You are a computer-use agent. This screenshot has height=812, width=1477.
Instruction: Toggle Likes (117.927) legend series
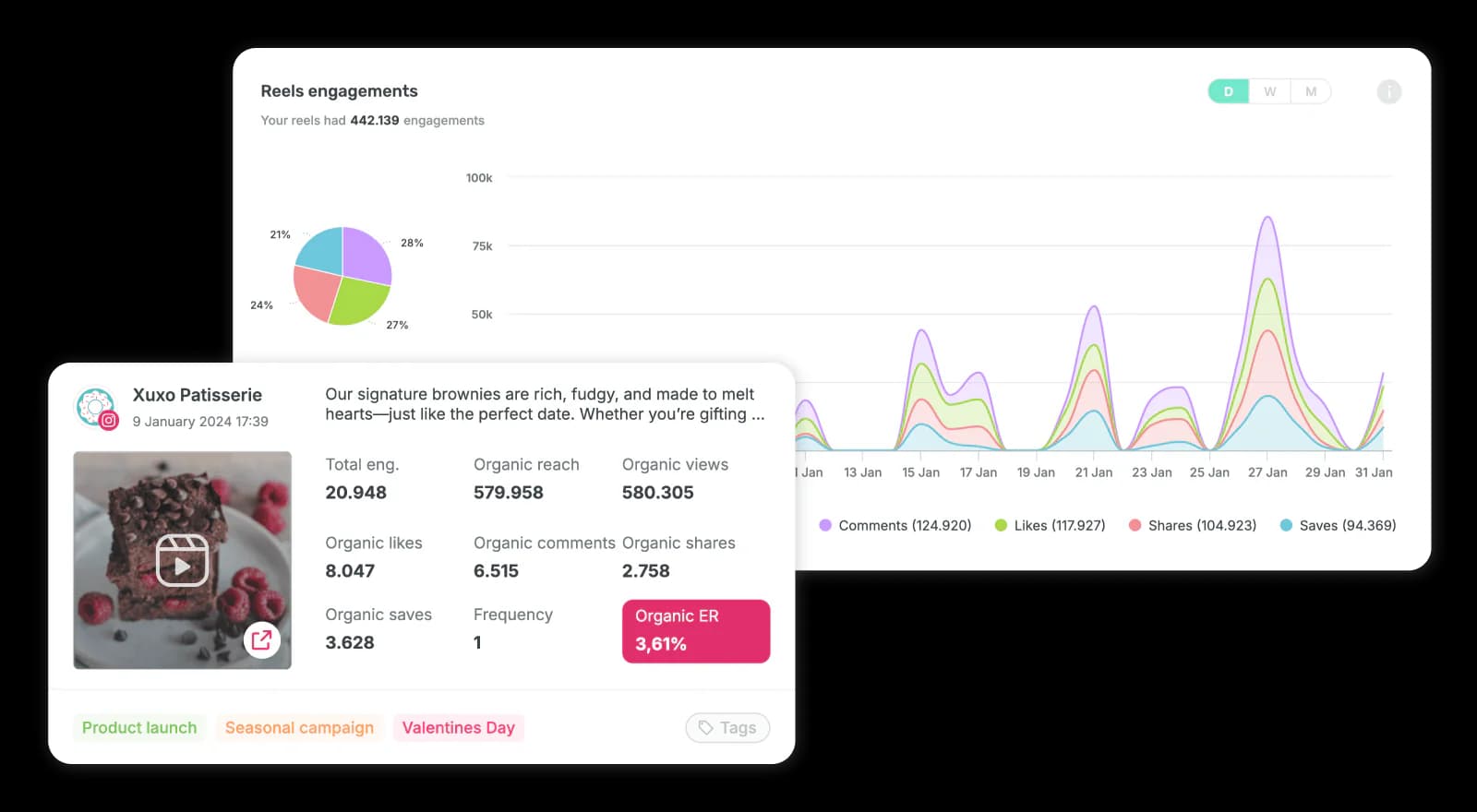(x=1050, y=525)
